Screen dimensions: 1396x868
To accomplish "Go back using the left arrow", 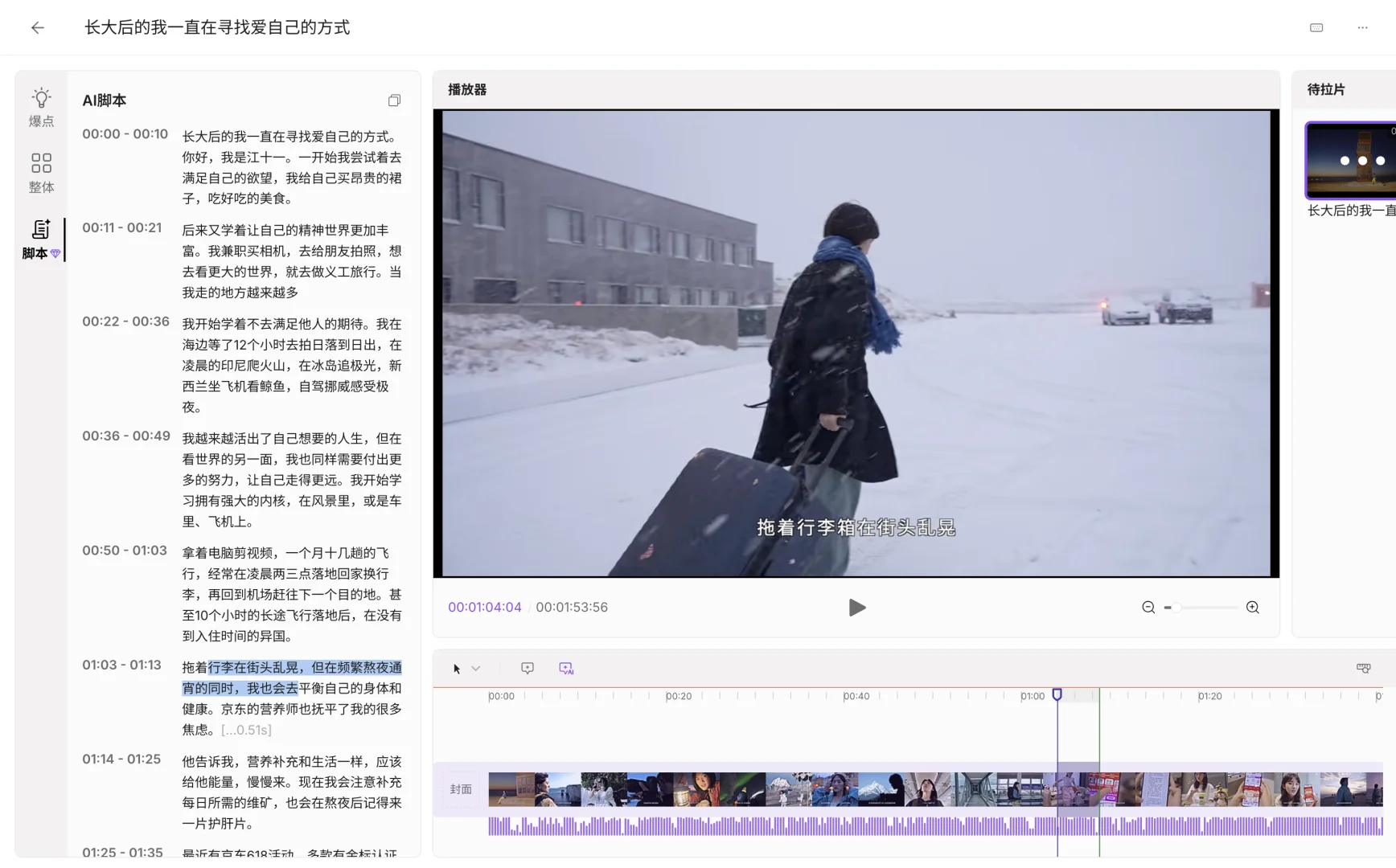I will [x=38, y=27].
